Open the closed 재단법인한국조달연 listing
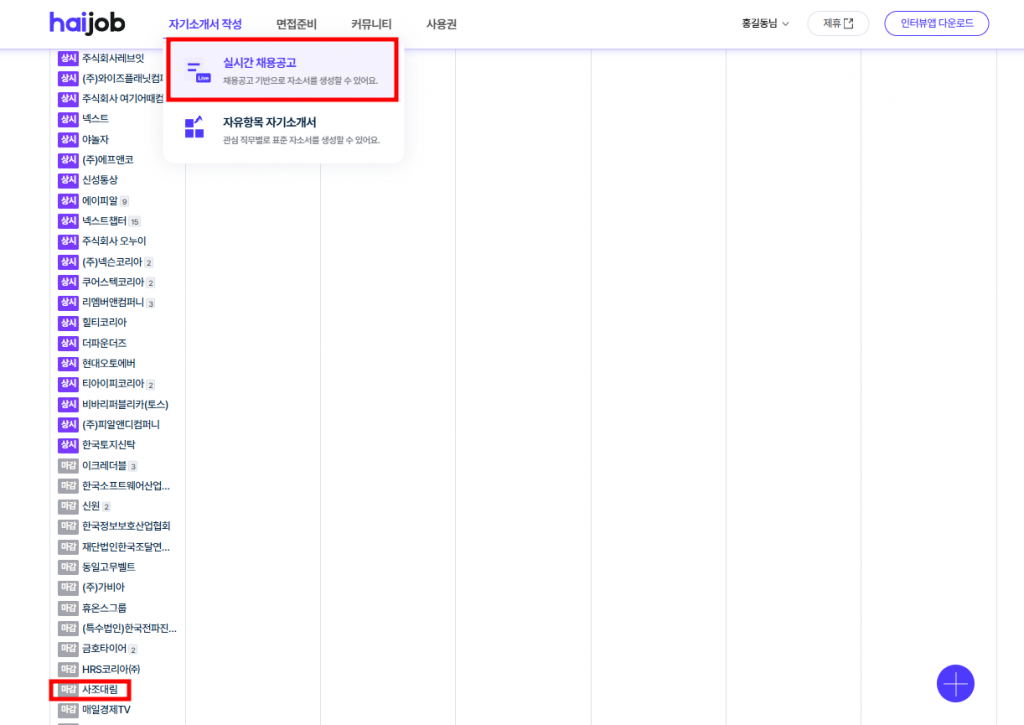Screen dimensions: 1024x725 pos(126,547)
